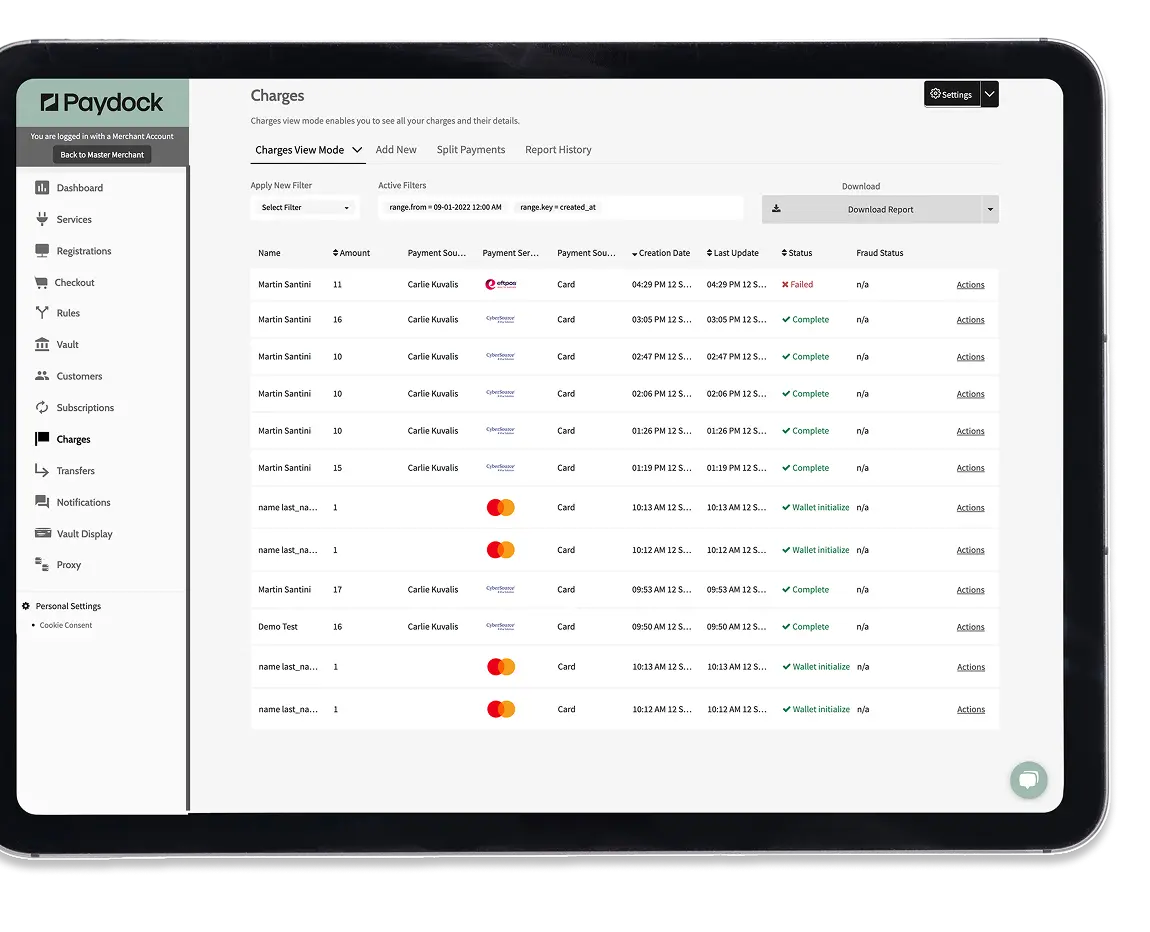Click the Fraud Status column header
This screenshot has width=1150, height=932.
(879, 253)
